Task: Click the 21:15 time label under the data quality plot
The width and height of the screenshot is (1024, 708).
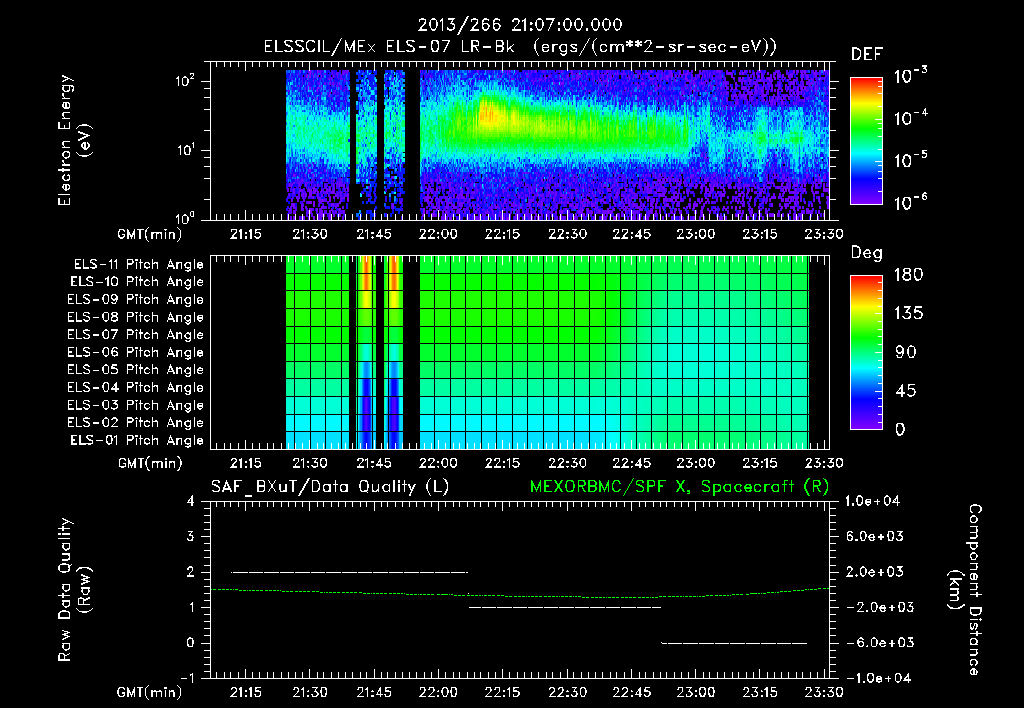Action: [x=245, y=692]
